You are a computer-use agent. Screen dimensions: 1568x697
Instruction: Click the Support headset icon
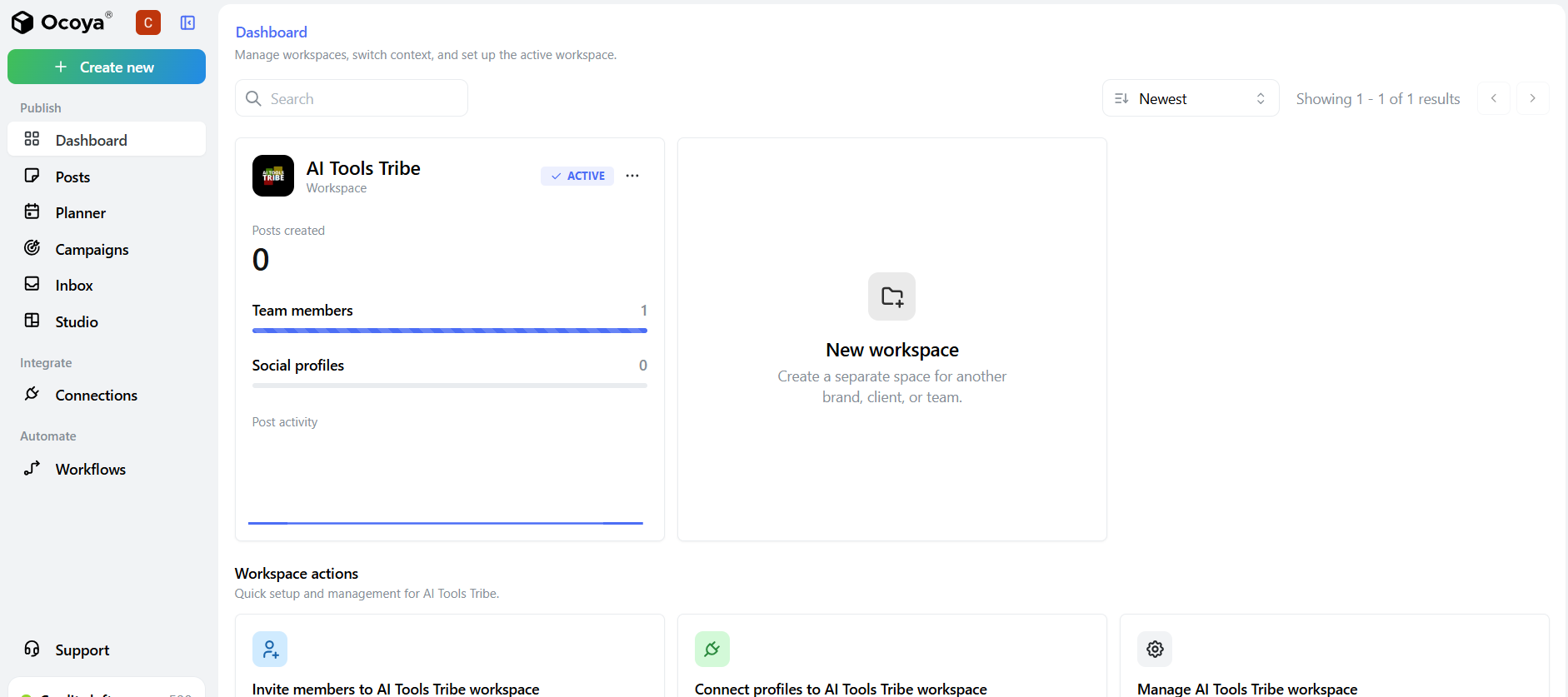32,649
